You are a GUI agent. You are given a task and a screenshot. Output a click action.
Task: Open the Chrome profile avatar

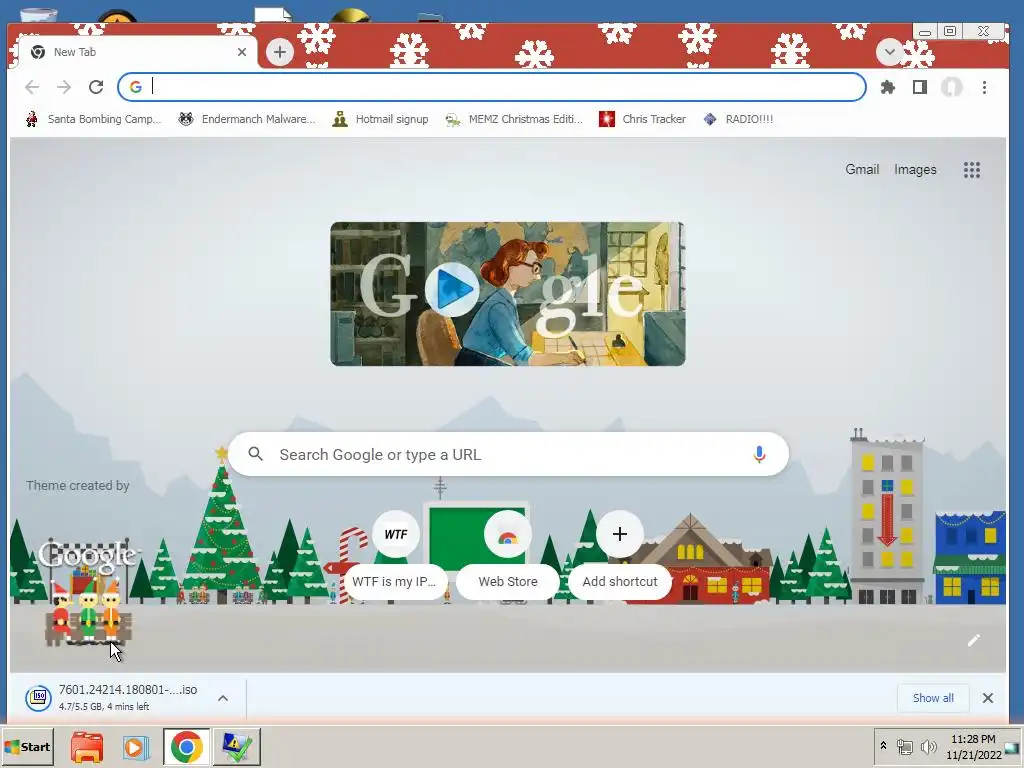pyautogui.click(x=952, y=87)
